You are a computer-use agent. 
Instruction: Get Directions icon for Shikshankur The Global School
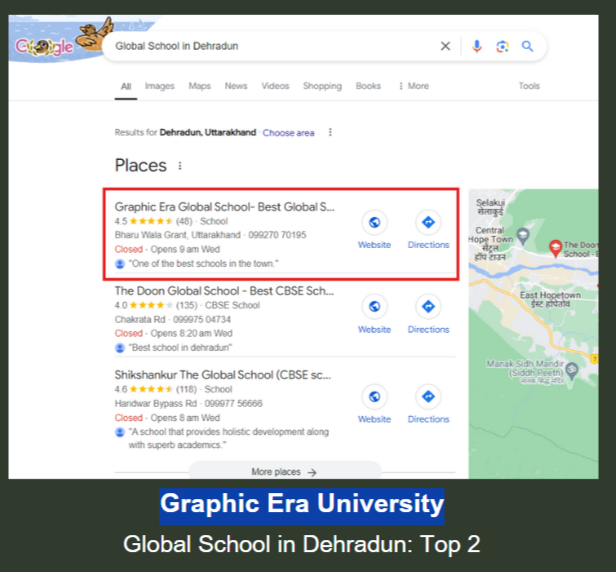tap(428, 396)
